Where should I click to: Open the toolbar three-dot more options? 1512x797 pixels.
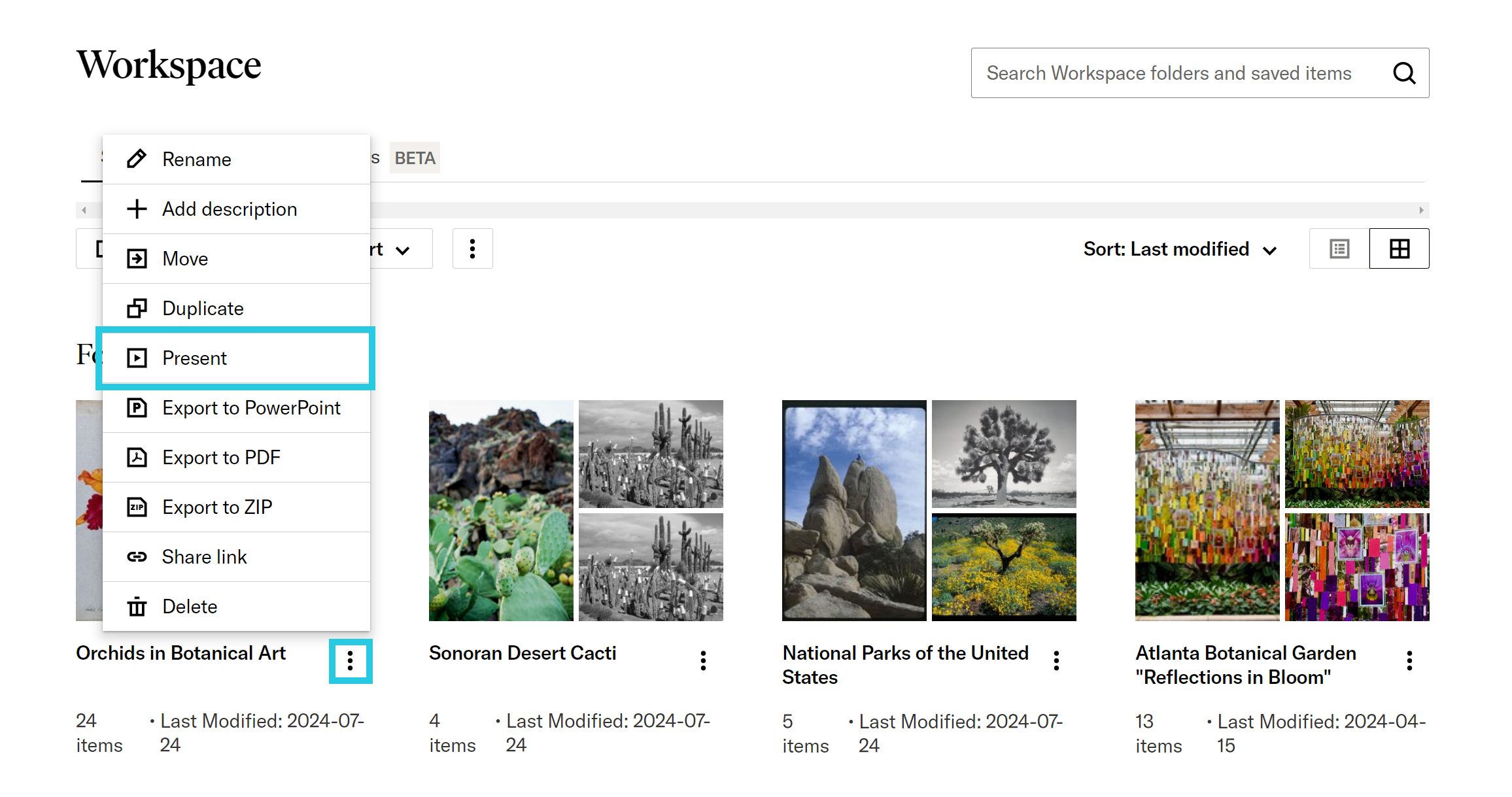coord(472,248)
